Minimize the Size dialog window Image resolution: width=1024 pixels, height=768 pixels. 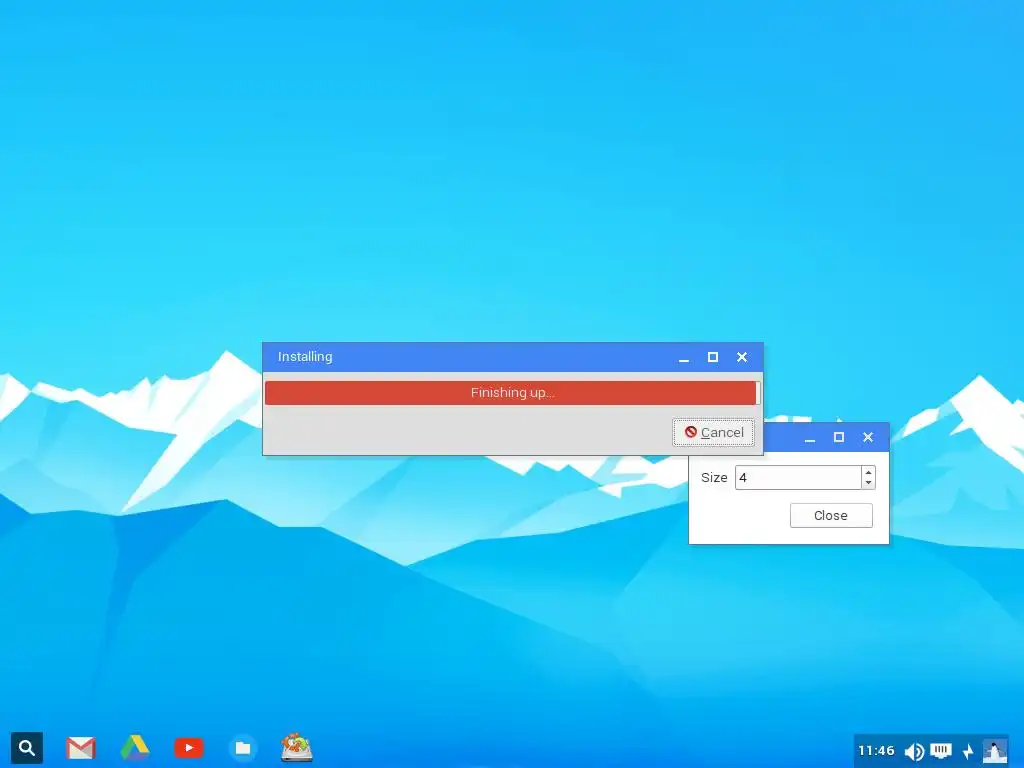(810, 438)
